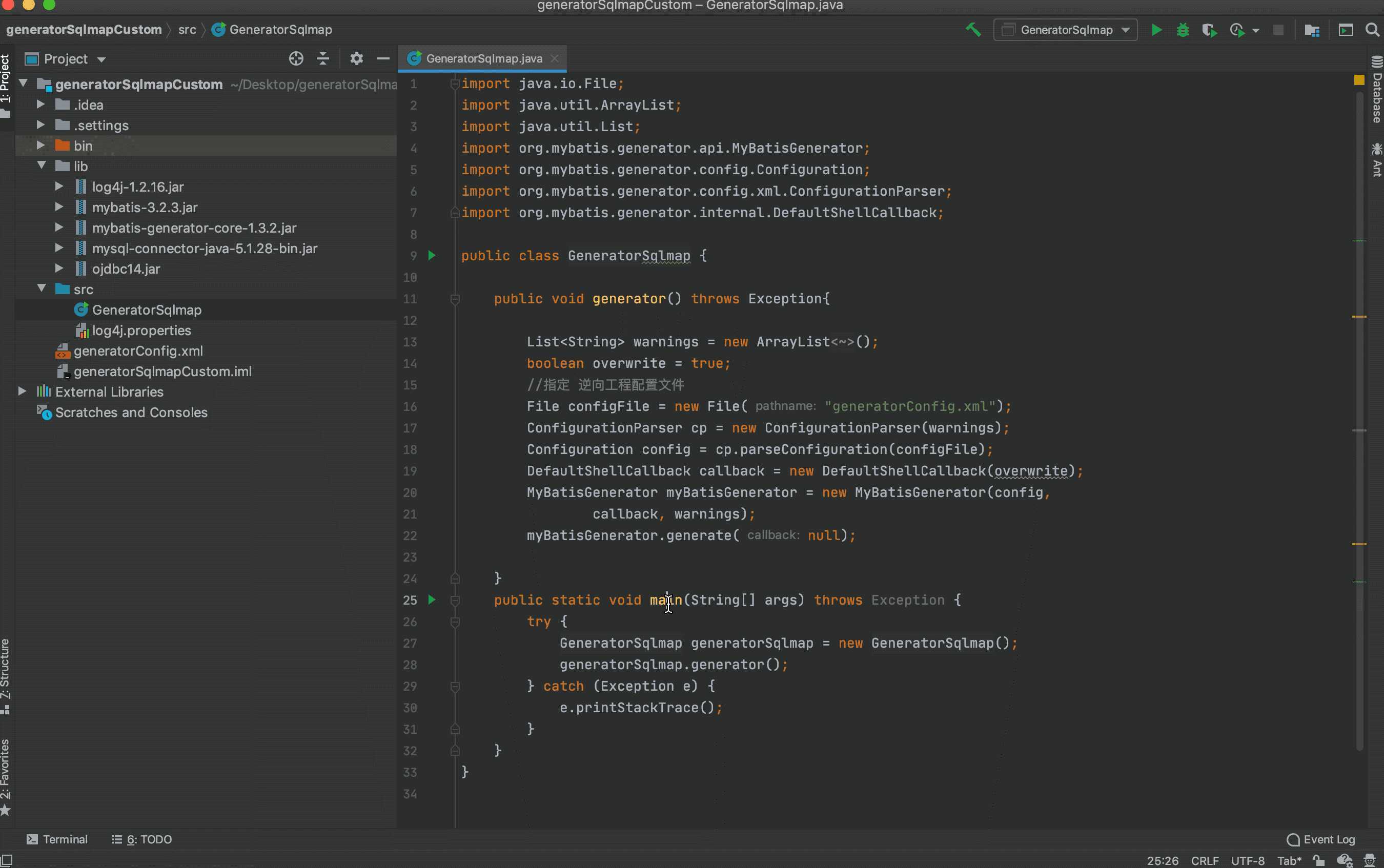Click run gutter arrow beside main method
1384x868 pixels.
click(432, 600)
